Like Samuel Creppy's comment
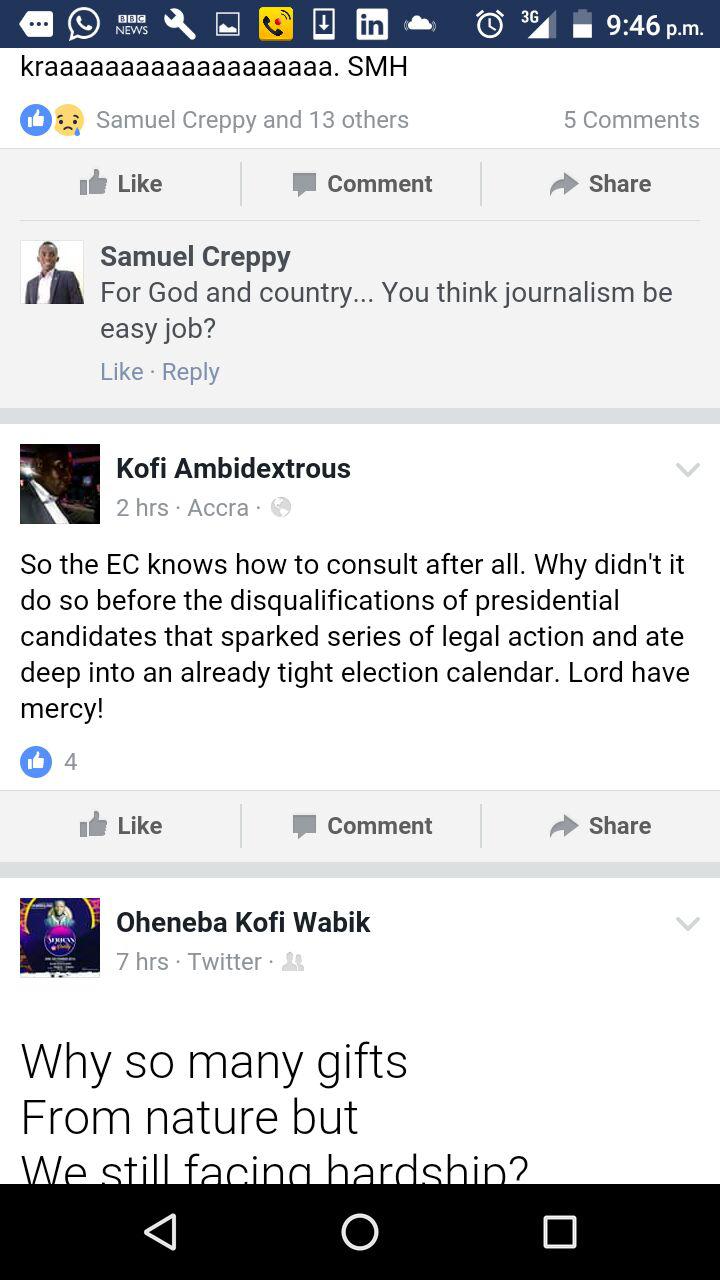 tap(121, 371)
